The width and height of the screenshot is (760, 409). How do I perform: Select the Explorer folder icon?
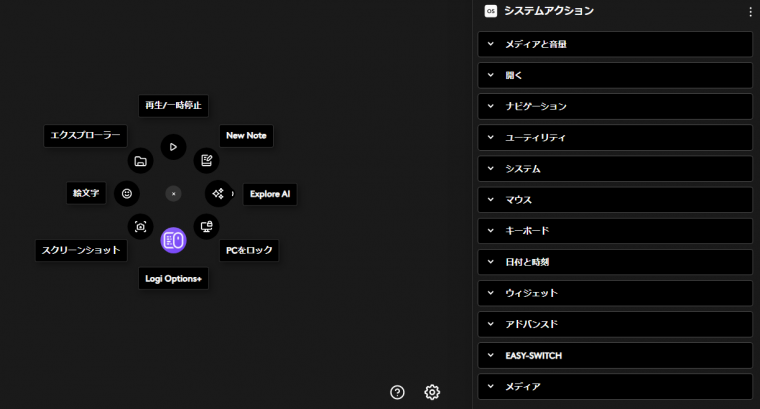coord(140,160)
